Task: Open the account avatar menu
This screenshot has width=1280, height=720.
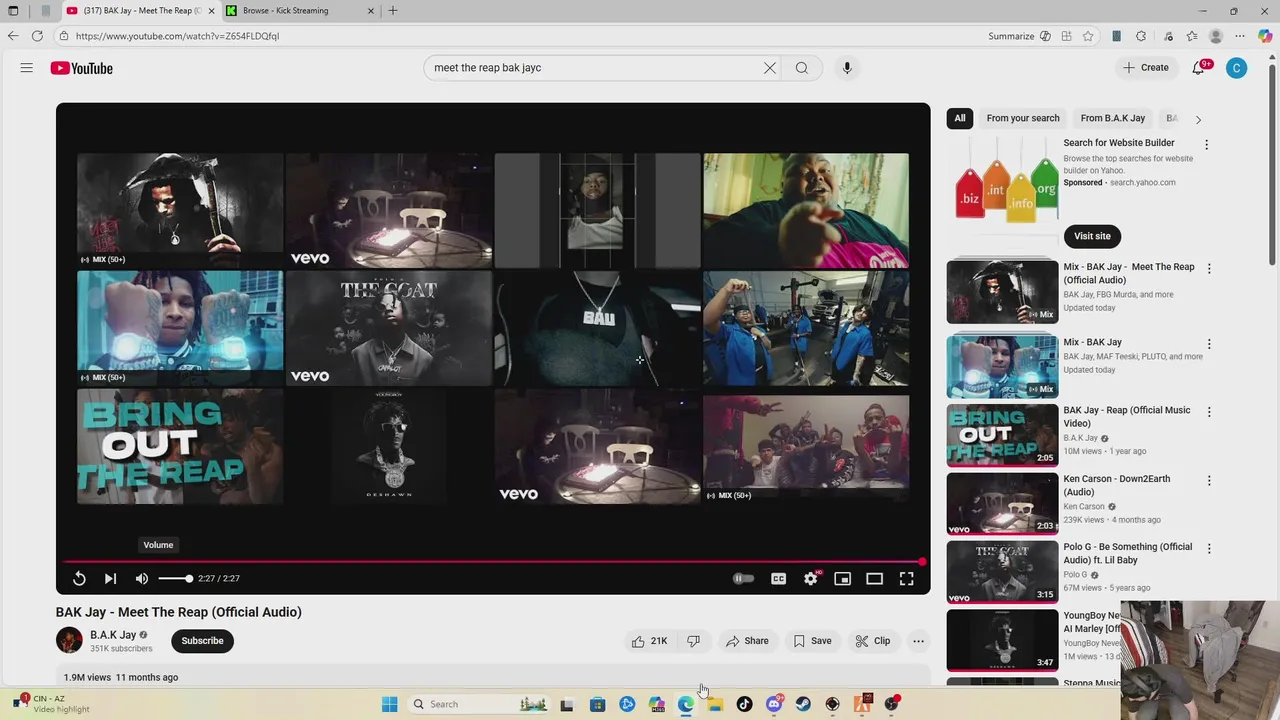Action: 1237,68
